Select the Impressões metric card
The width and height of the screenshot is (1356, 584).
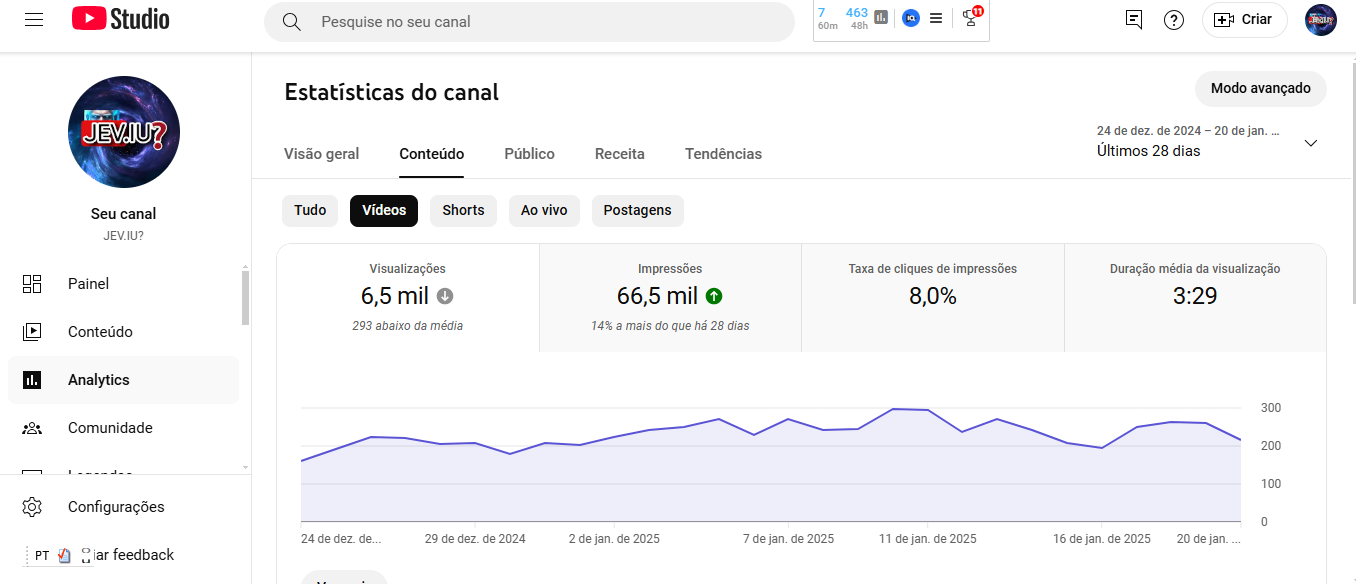coord(670,298)
